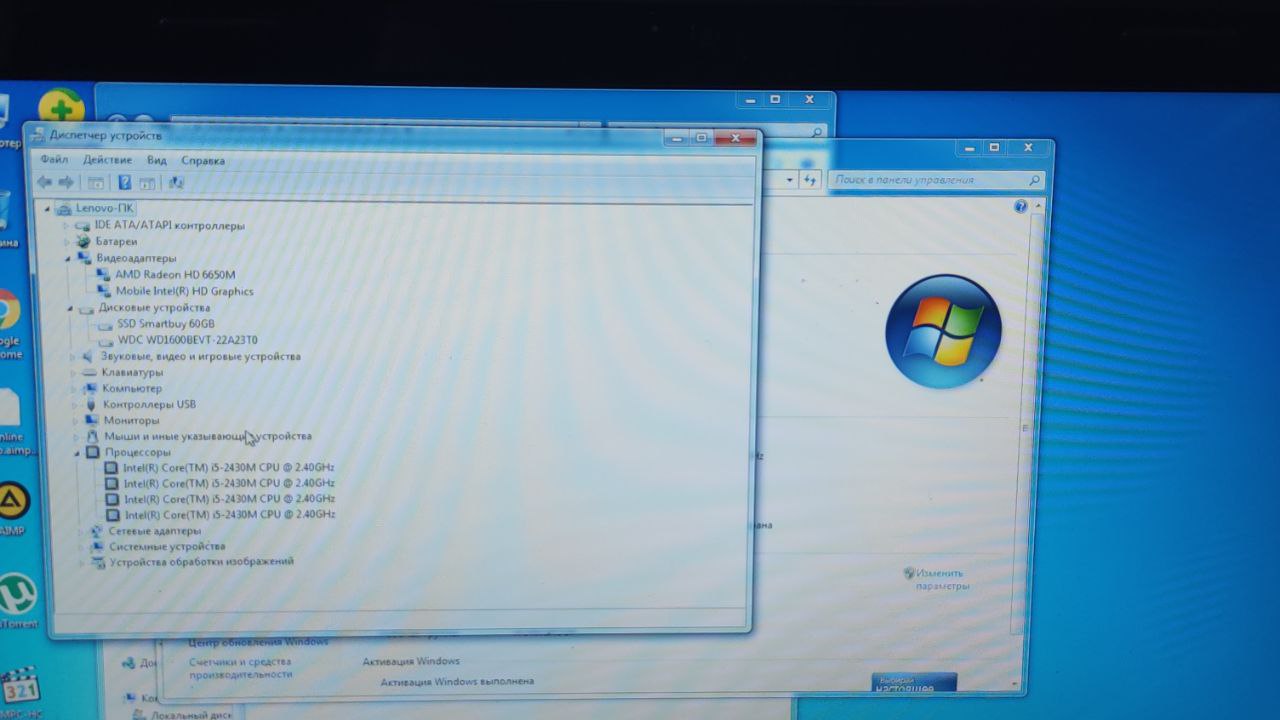Open the Действие menu
The width and height of the screenshot is (1280, 720).
coord(107,160)
